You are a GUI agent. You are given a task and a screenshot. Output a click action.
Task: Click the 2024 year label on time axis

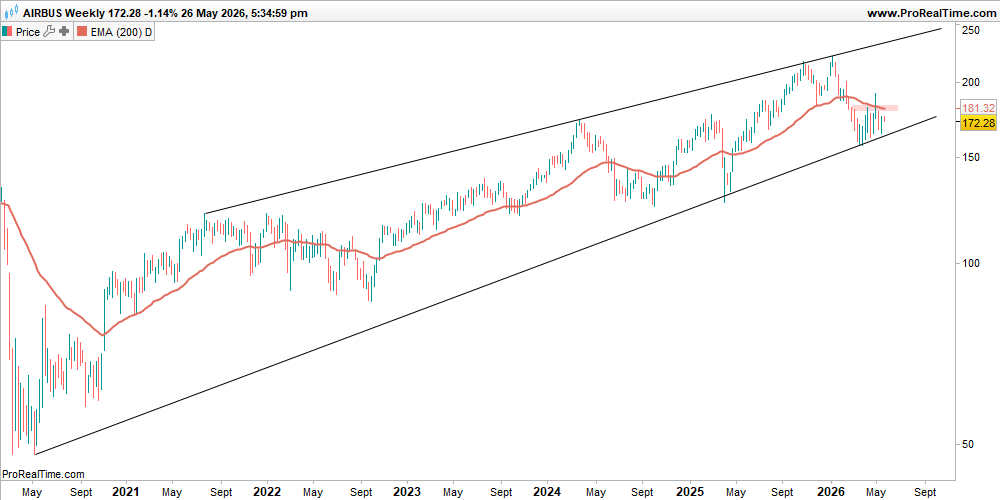click(548, 492)
